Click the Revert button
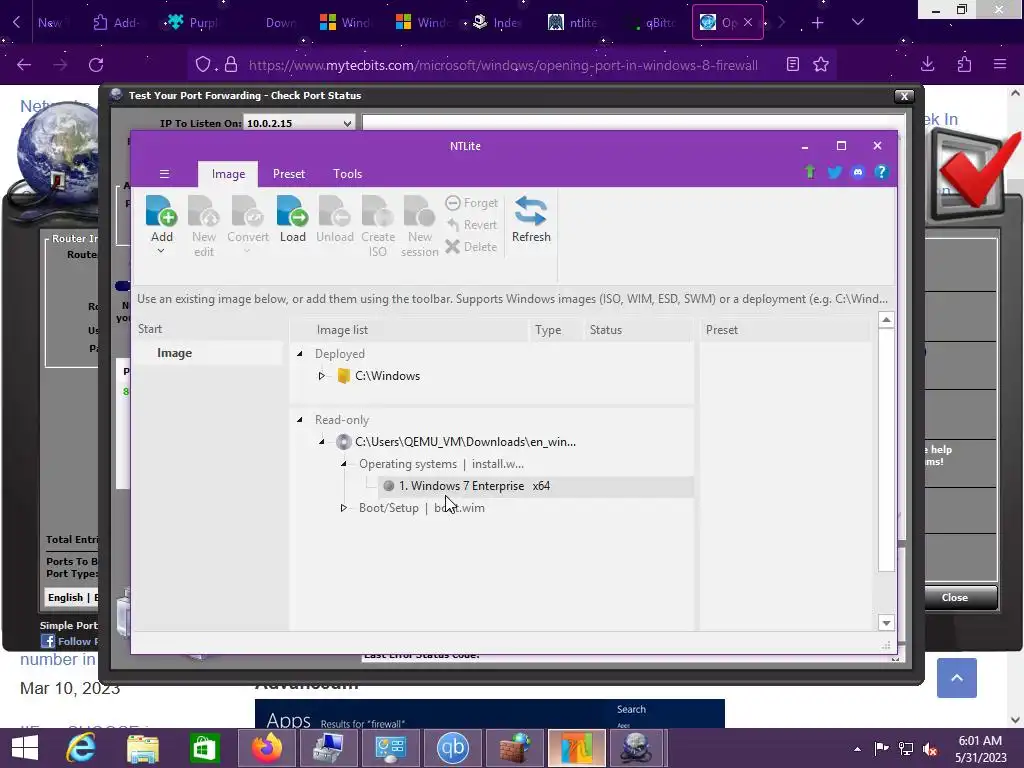This screenshot has width=1024, height=768. point(472,225)
